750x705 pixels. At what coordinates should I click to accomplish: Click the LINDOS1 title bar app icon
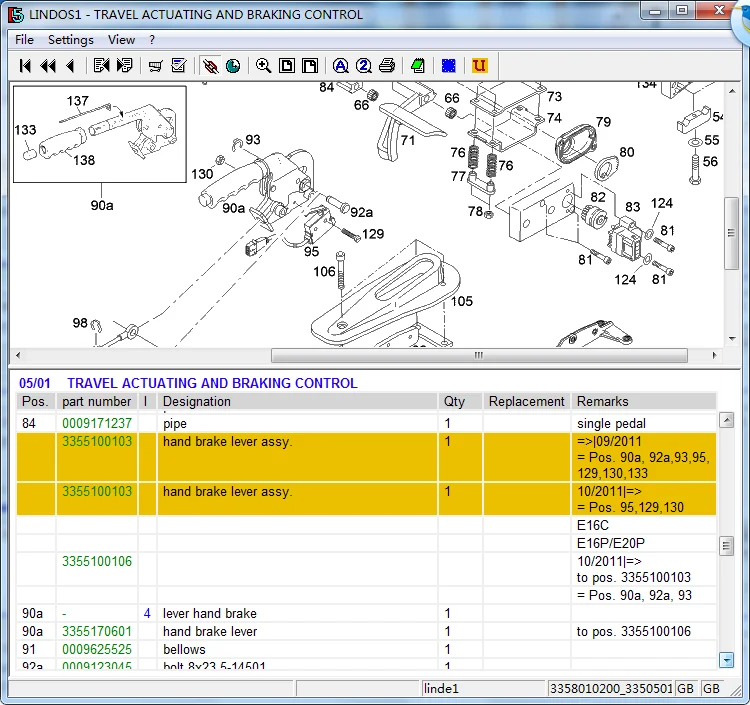[x=16, y=14]
